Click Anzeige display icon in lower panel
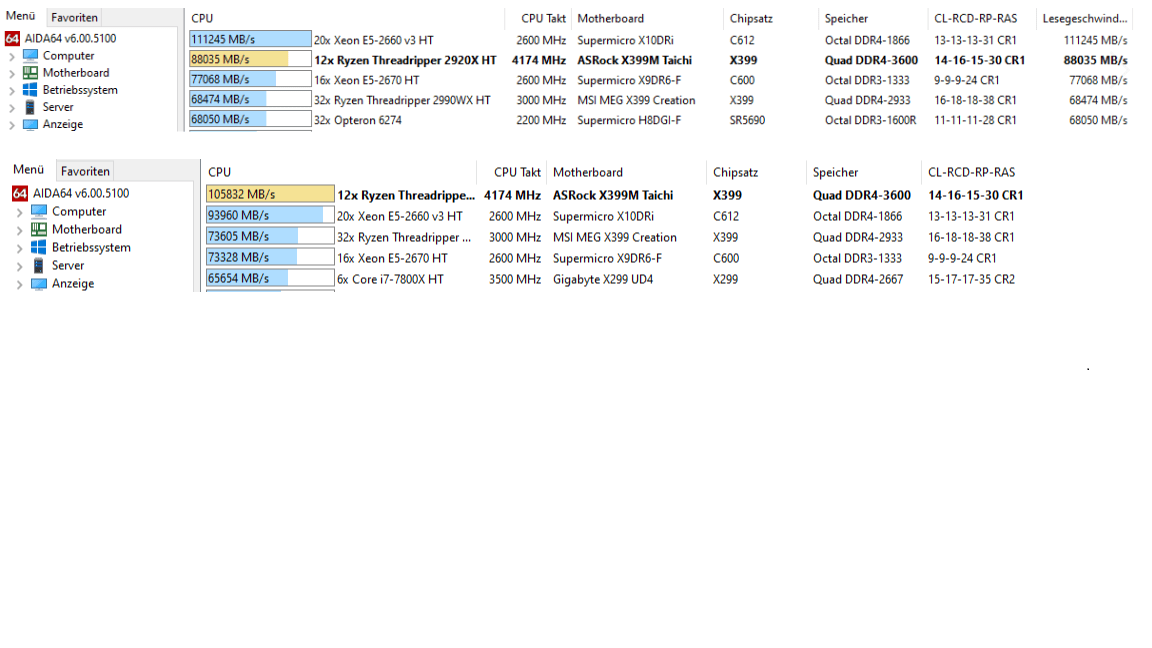Image resolution: width=1152 pixels, height=648 pixels. [39, 284]
